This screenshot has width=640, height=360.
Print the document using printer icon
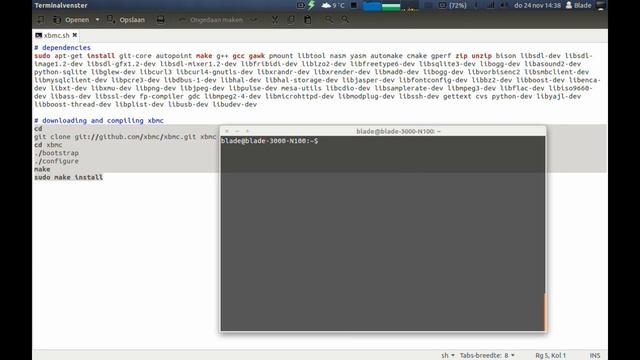point(160,20)
